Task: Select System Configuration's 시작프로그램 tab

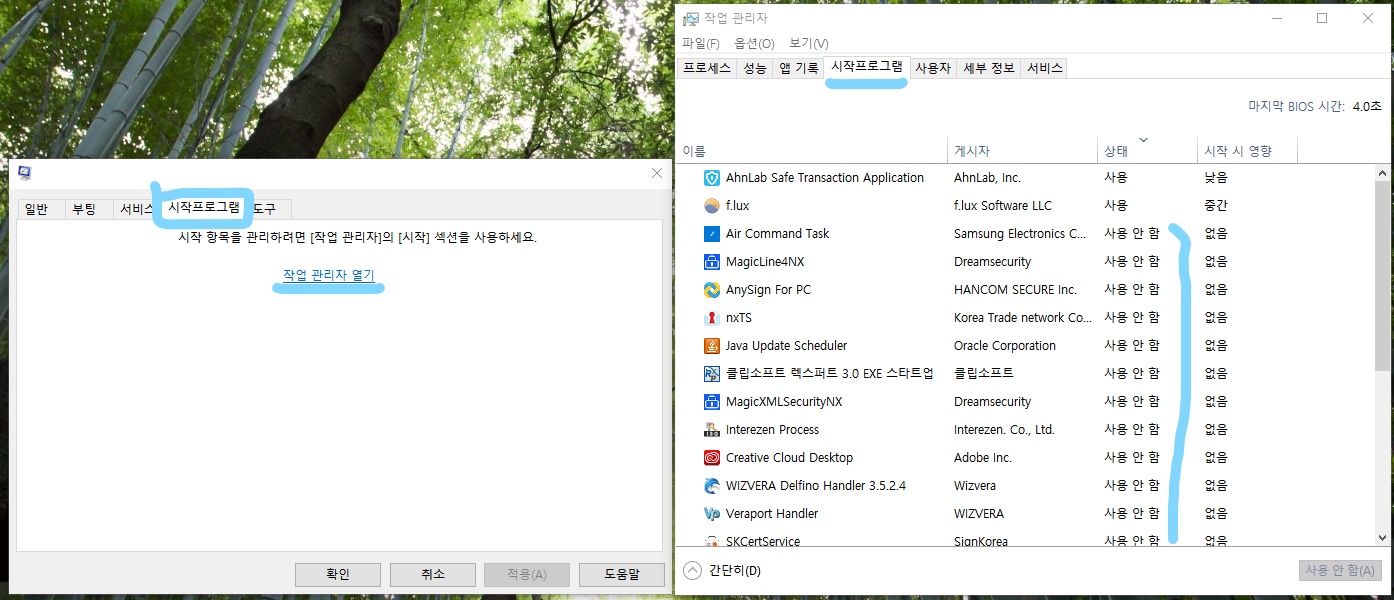Action: point(204,207)
